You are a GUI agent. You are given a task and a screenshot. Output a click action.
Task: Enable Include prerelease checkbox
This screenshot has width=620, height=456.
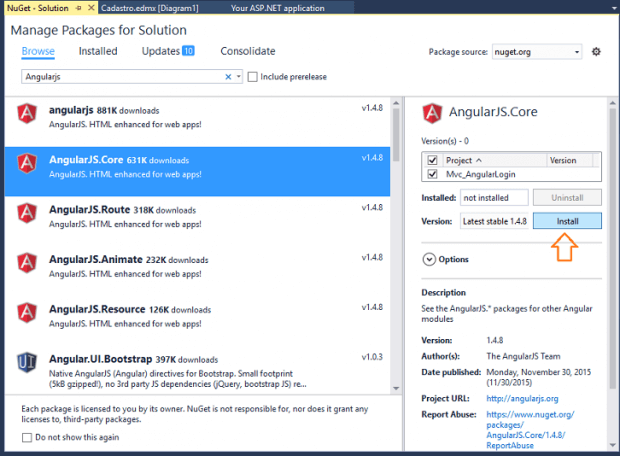253,77
